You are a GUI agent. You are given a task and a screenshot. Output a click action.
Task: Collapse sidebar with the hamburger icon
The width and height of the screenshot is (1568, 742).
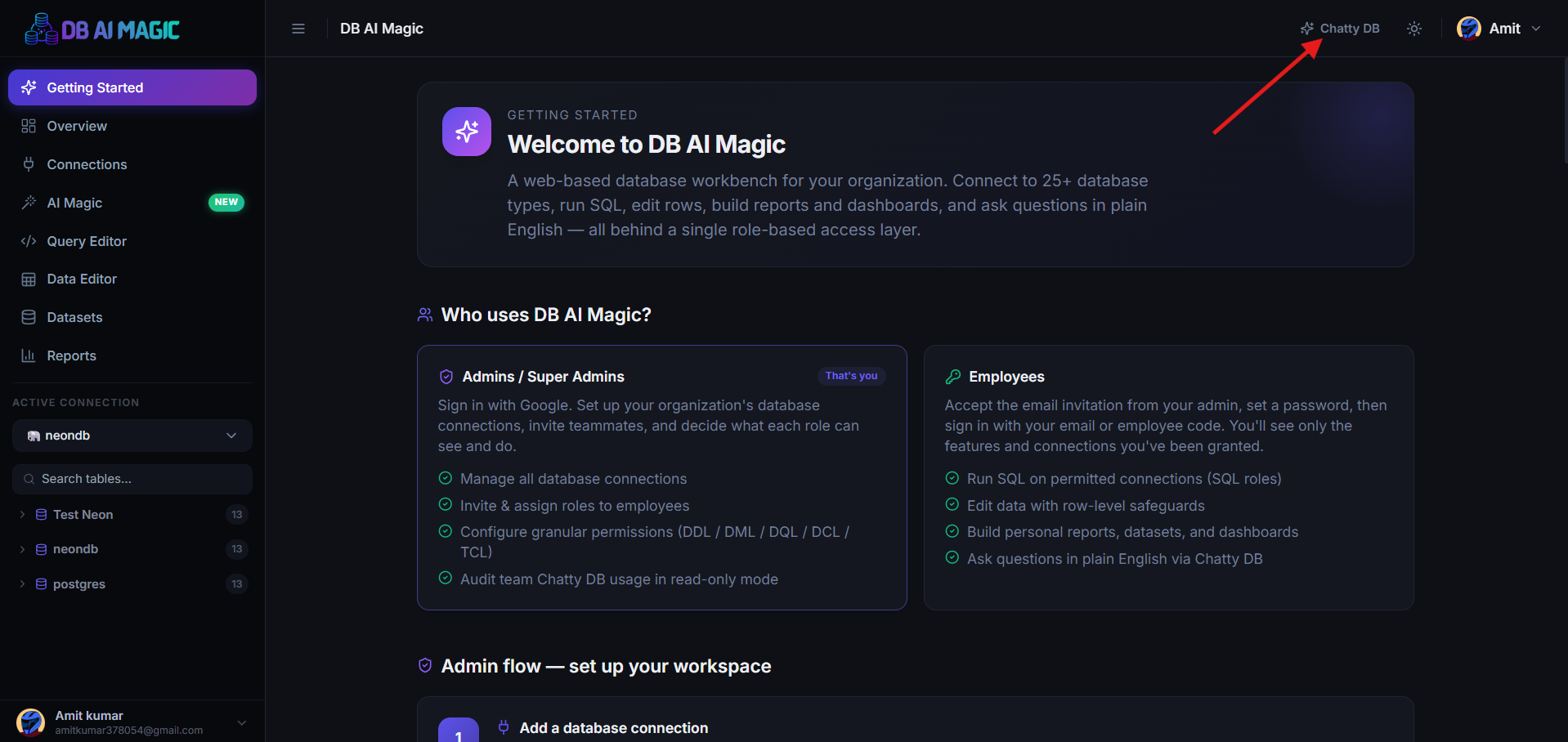[298, 29]
